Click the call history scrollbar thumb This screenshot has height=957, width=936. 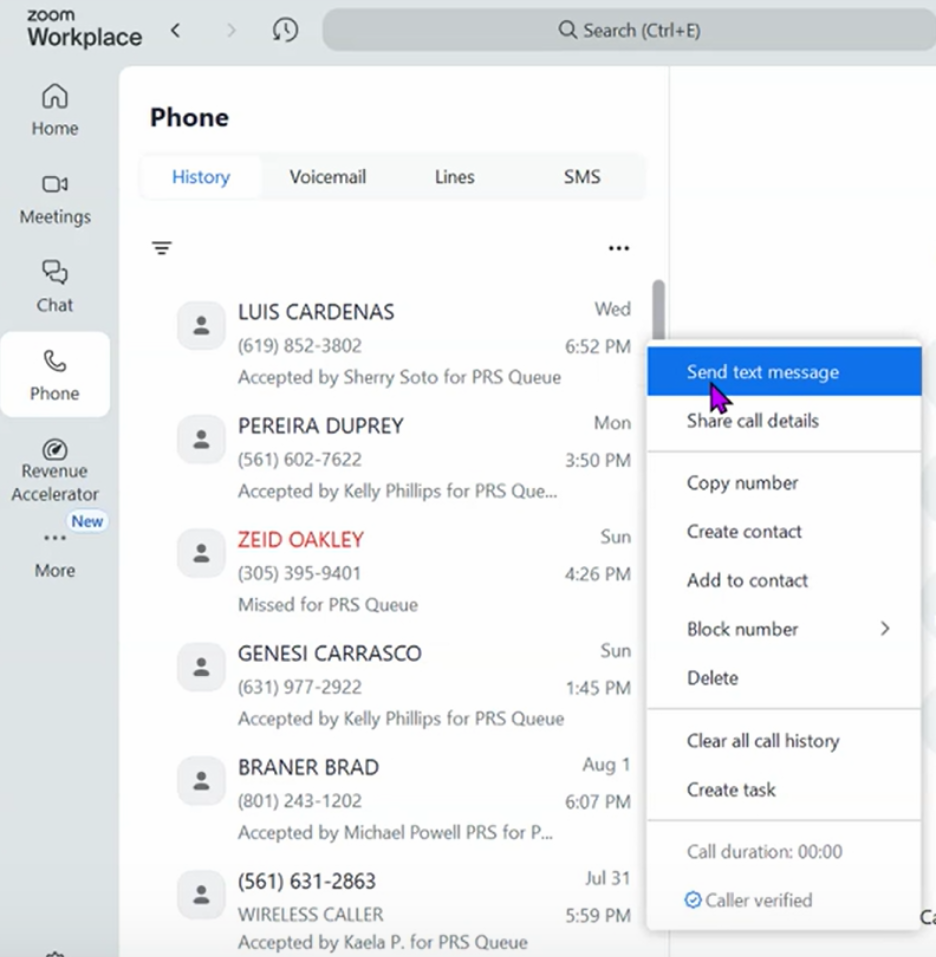658,309
